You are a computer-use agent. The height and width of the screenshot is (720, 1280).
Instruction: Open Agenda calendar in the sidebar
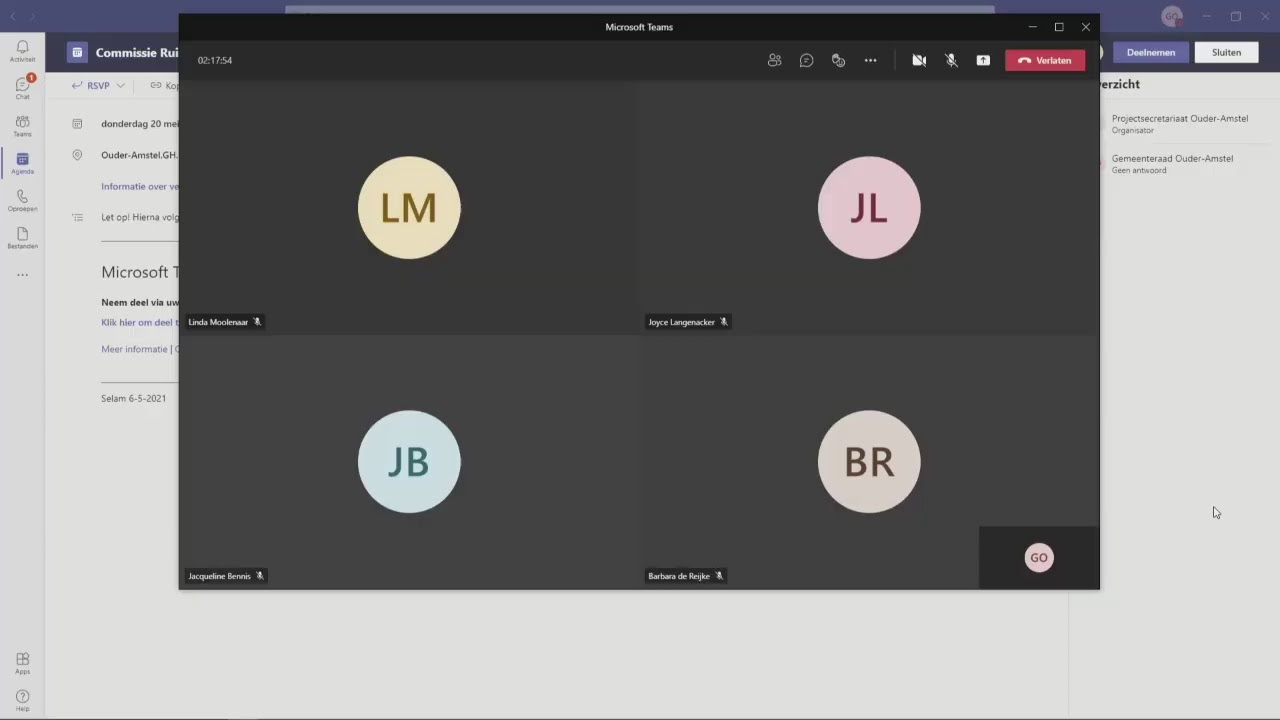[x=22, y=163]
